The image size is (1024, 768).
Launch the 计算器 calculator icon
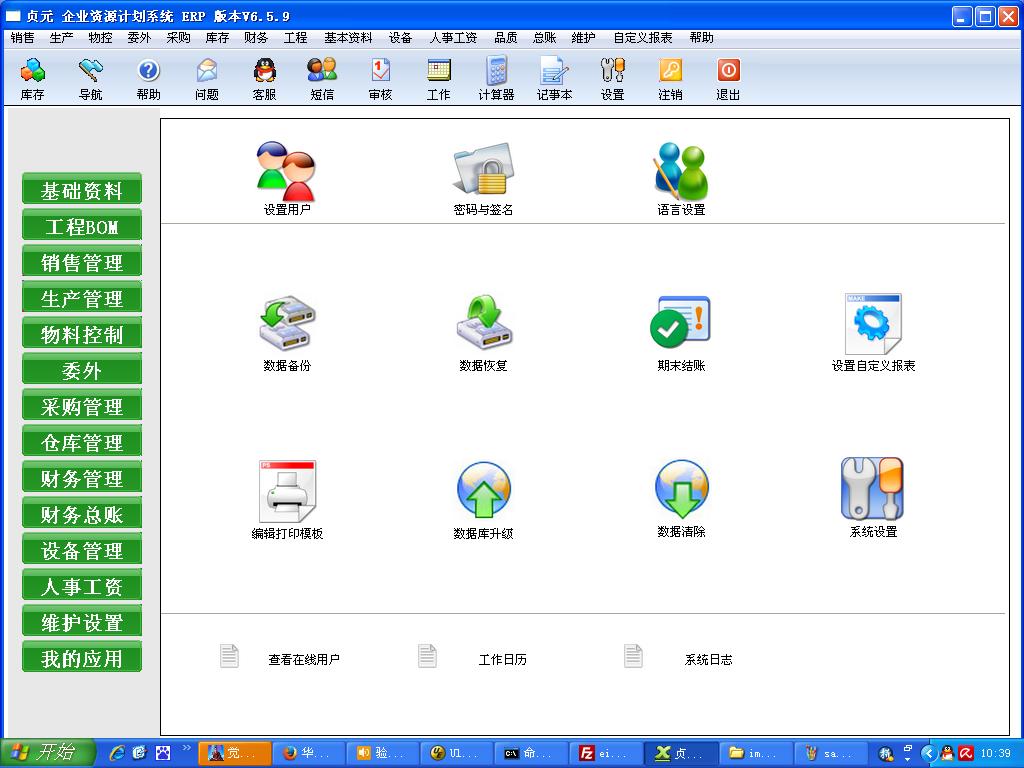(x=496, y=79)
